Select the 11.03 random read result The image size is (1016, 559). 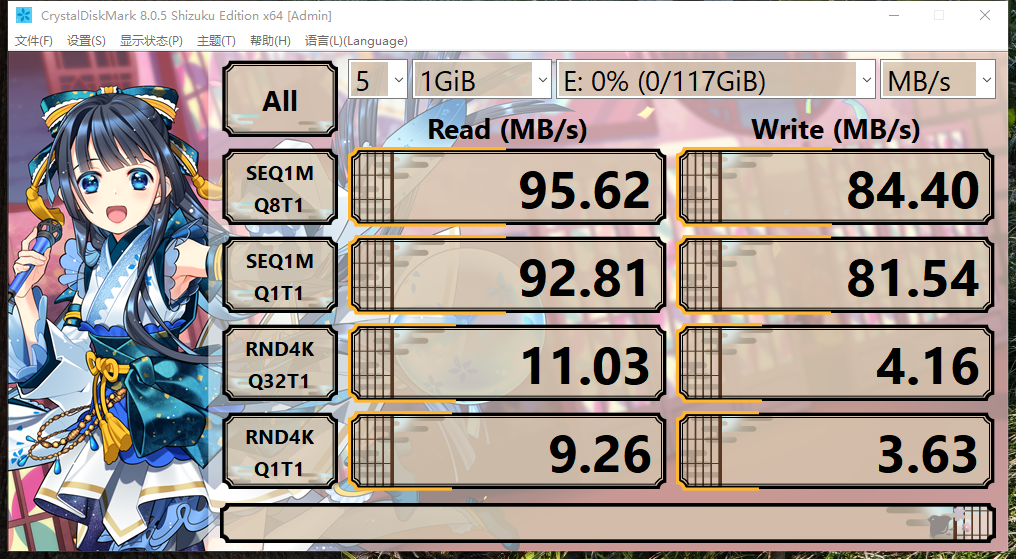point(508,363)
